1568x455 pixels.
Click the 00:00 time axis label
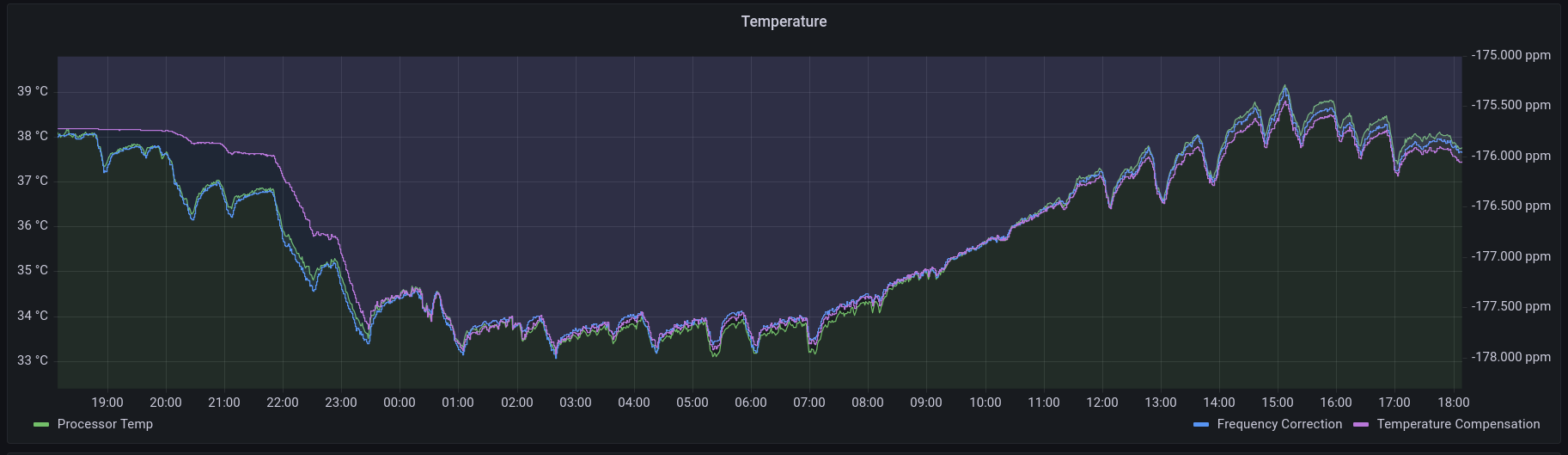coord(400,403)
